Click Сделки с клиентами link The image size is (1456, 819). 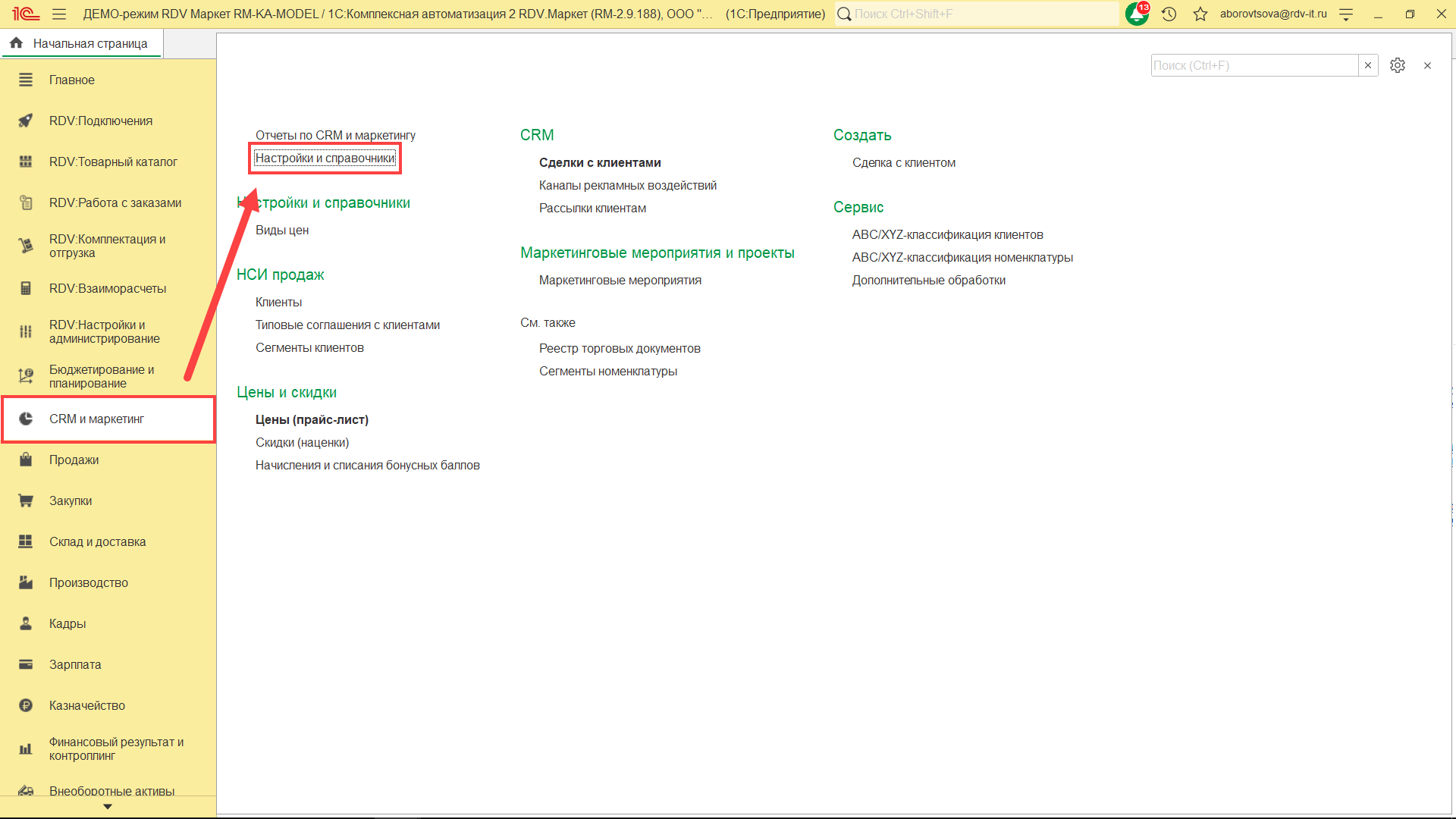599,162
